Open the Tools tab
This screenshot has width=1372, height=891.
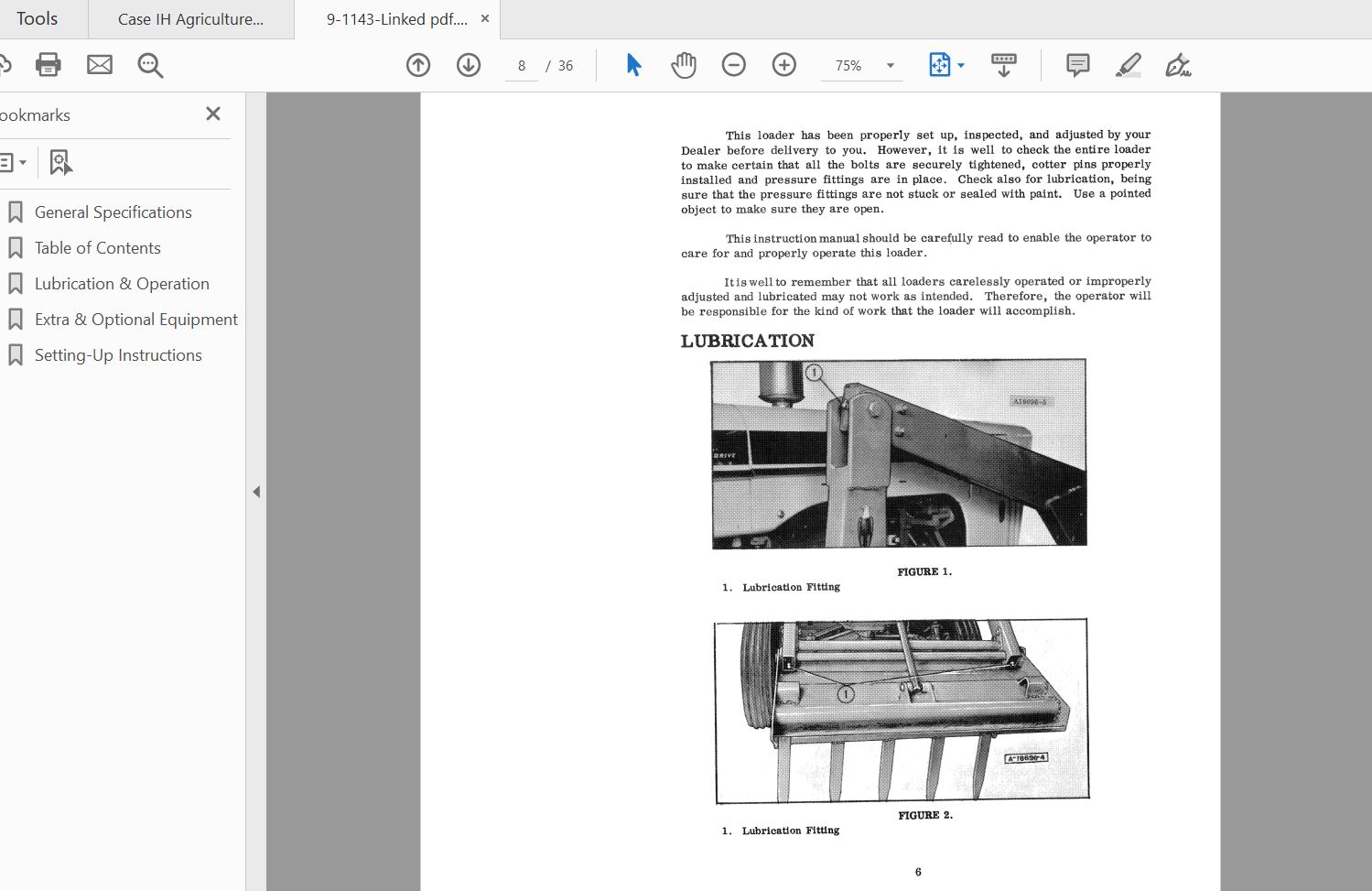[x=37, y=19]
